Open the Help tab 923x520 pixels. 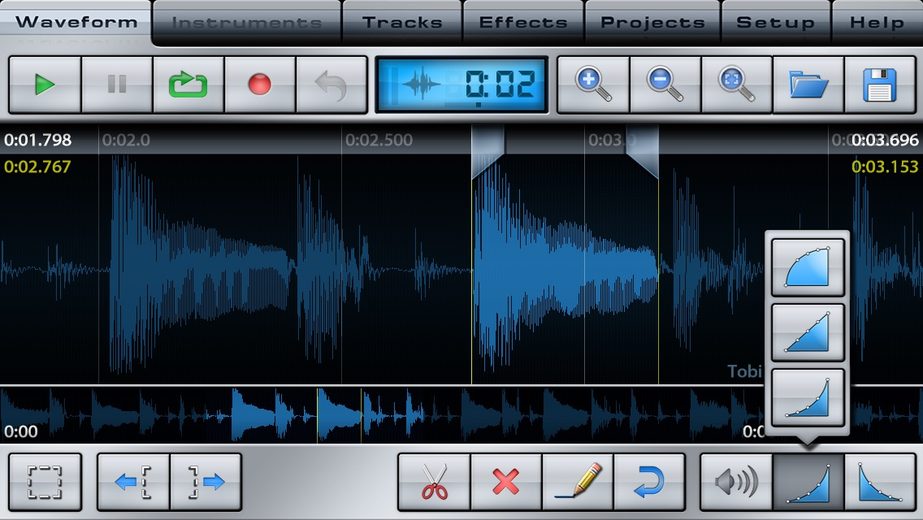click(877, 23)
